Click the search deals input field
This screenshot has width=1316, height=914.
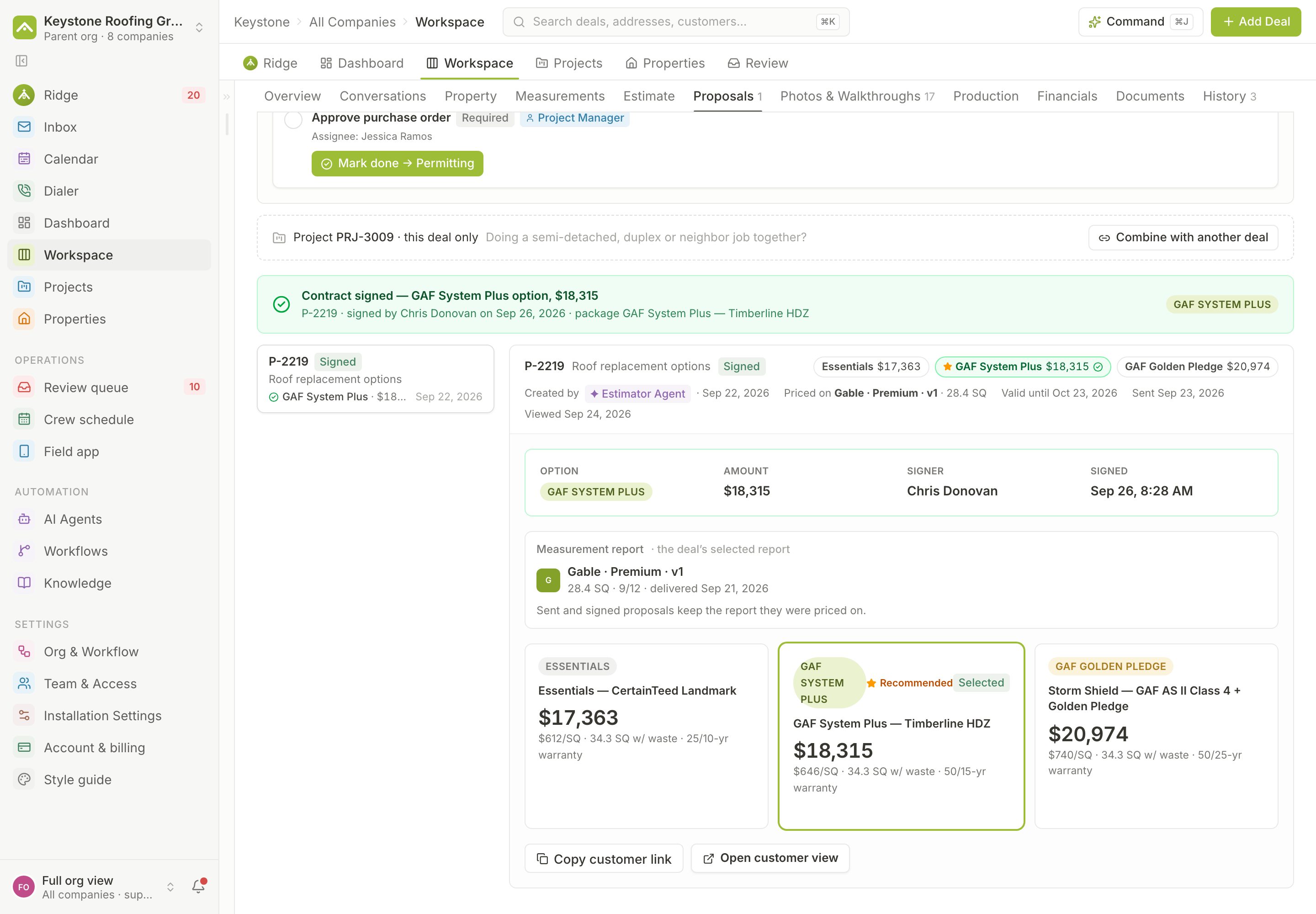click(676, 22)
